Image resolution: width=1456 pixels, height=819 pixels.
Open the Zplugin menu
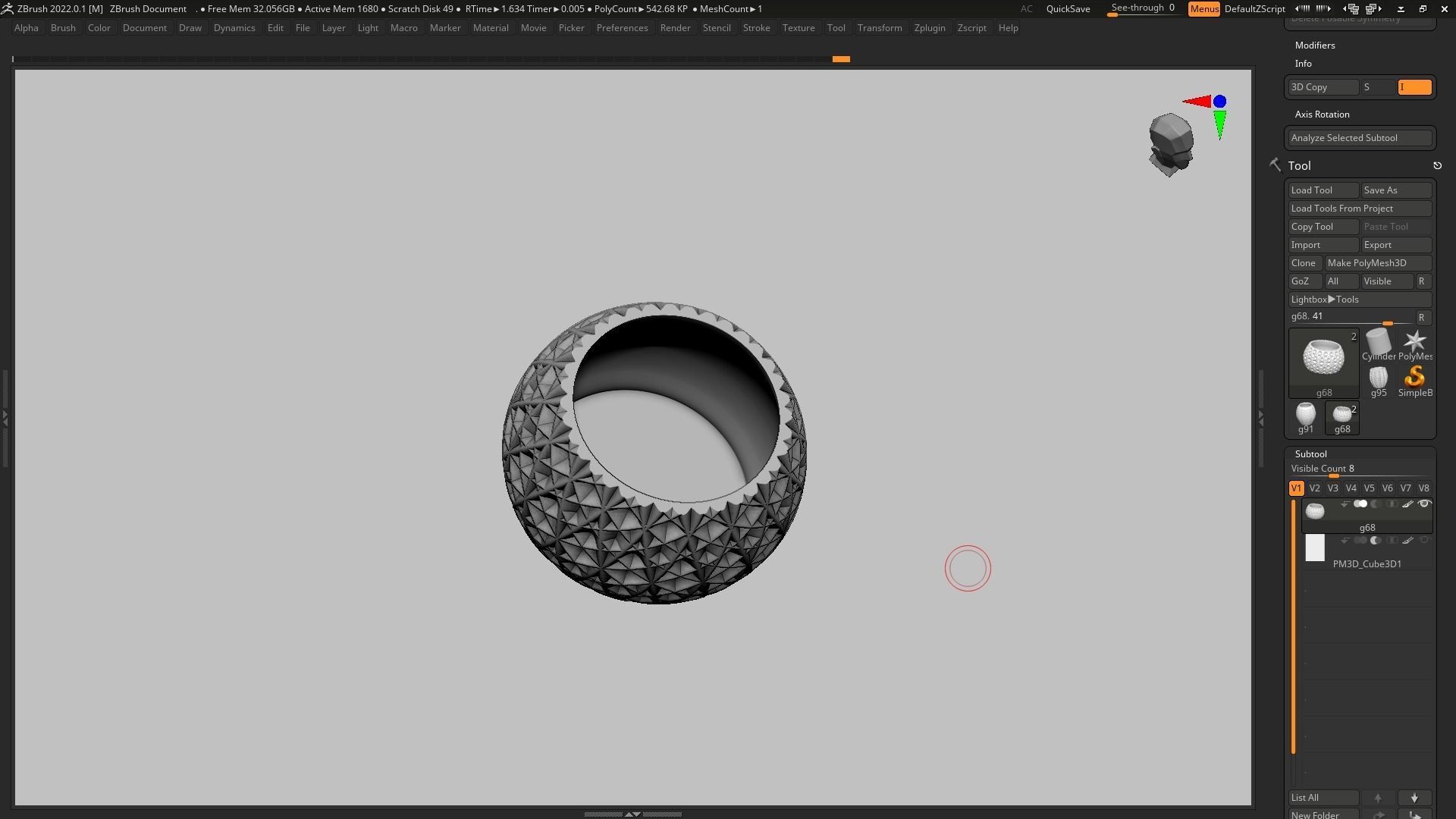(x=929, y=28)
